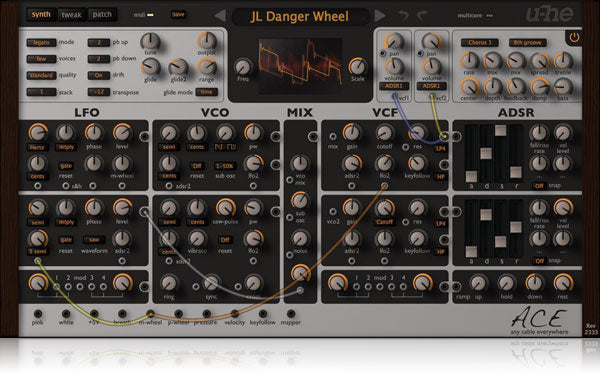Click the p-wheel source jack
This screenshot has width=600, height=375.
(178, 314)
